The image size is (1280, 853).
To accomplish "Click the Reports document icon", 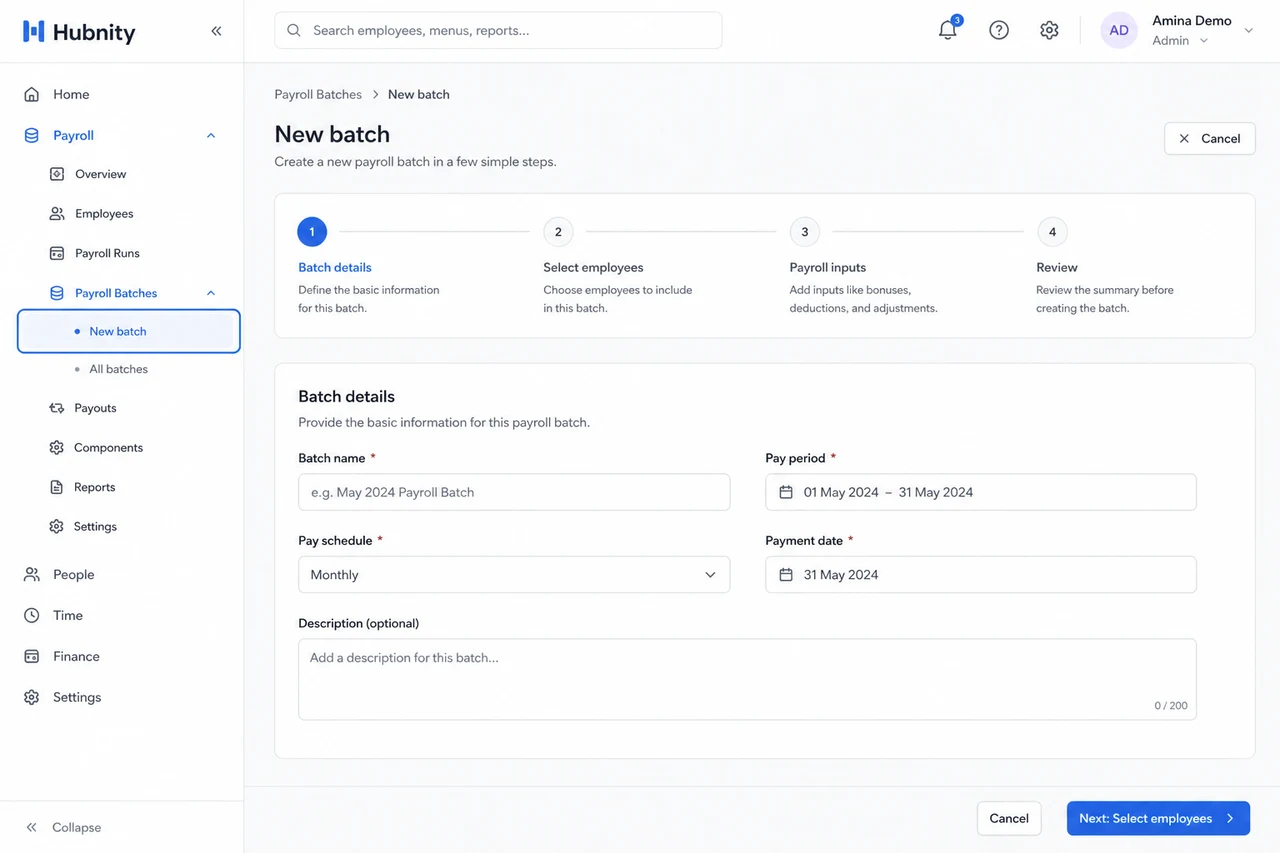I will (x=57, y=487).
